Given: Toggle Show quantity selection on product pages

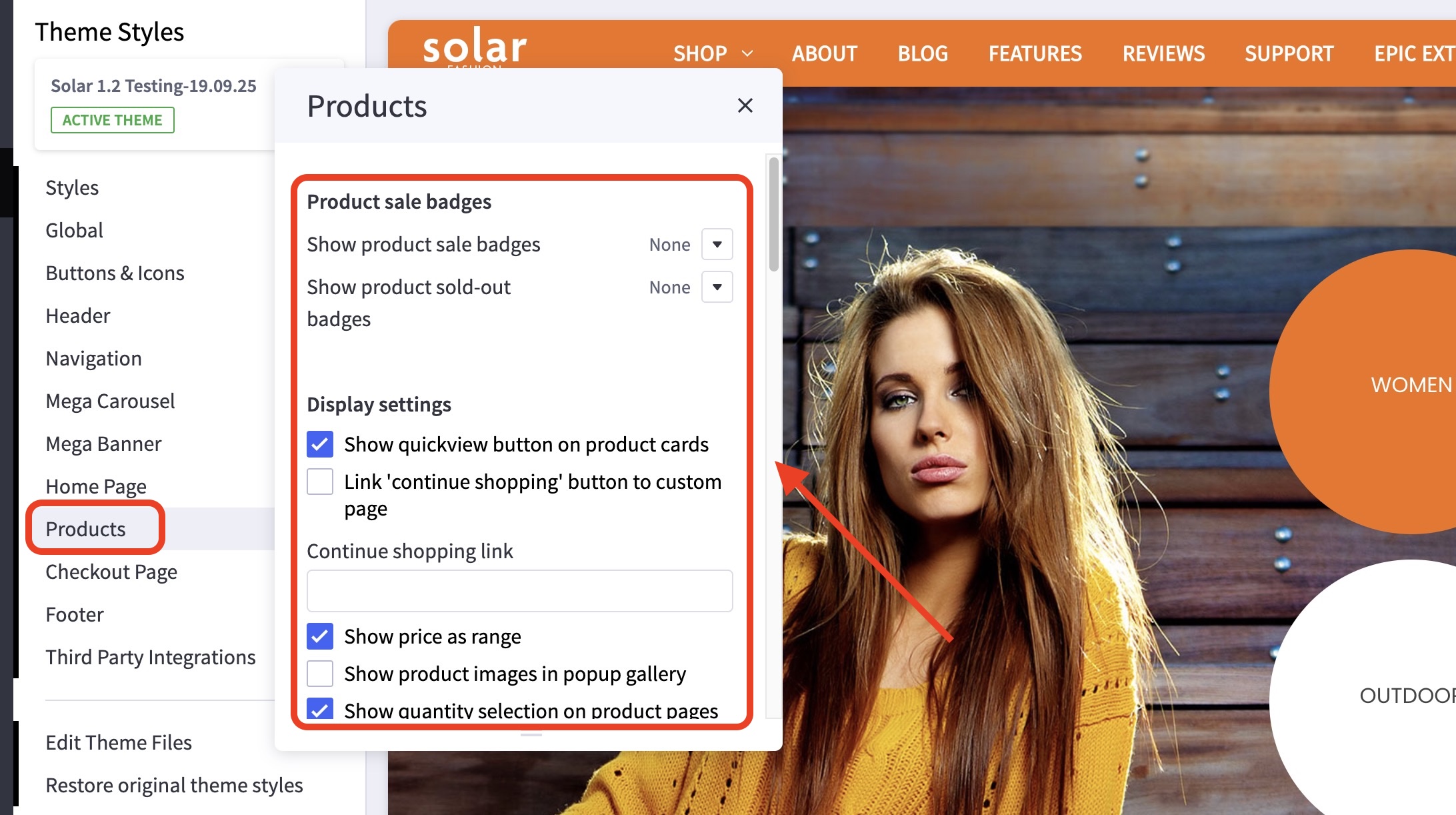Looking at the screenshot, I should [x=320, y=708].
